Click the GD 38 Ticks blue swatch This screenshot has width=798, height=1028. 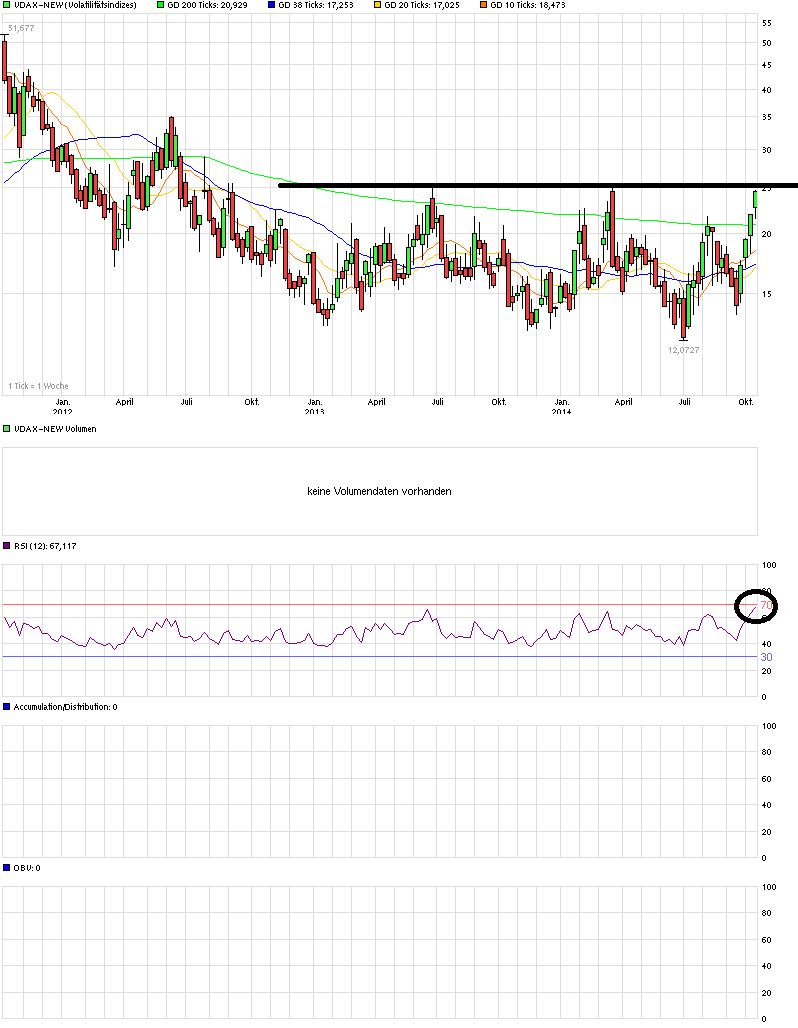271,5
